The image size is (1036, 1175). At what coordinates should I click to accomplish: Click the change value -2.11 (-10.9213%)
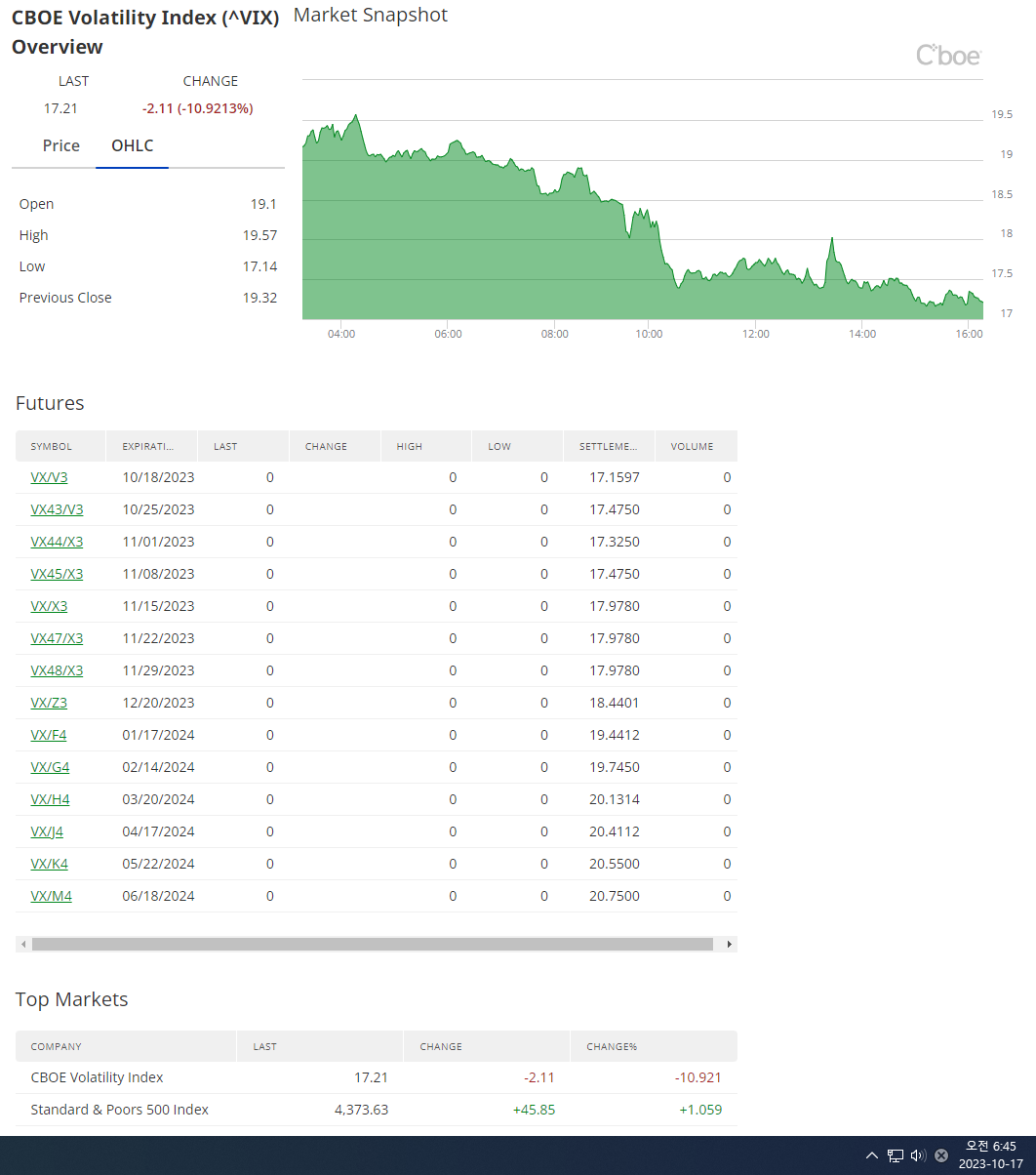tap(198, 108)
